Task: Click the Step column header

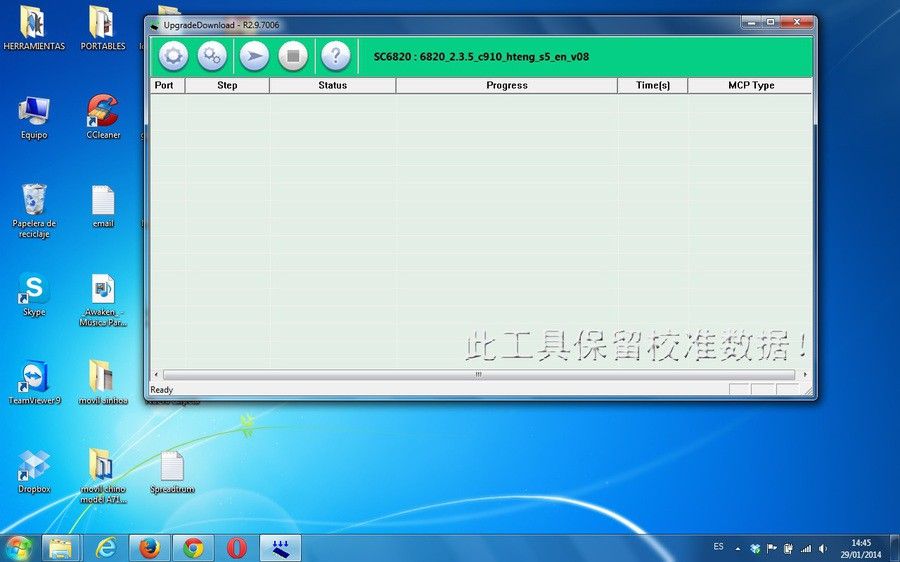Action: [227, 85]
